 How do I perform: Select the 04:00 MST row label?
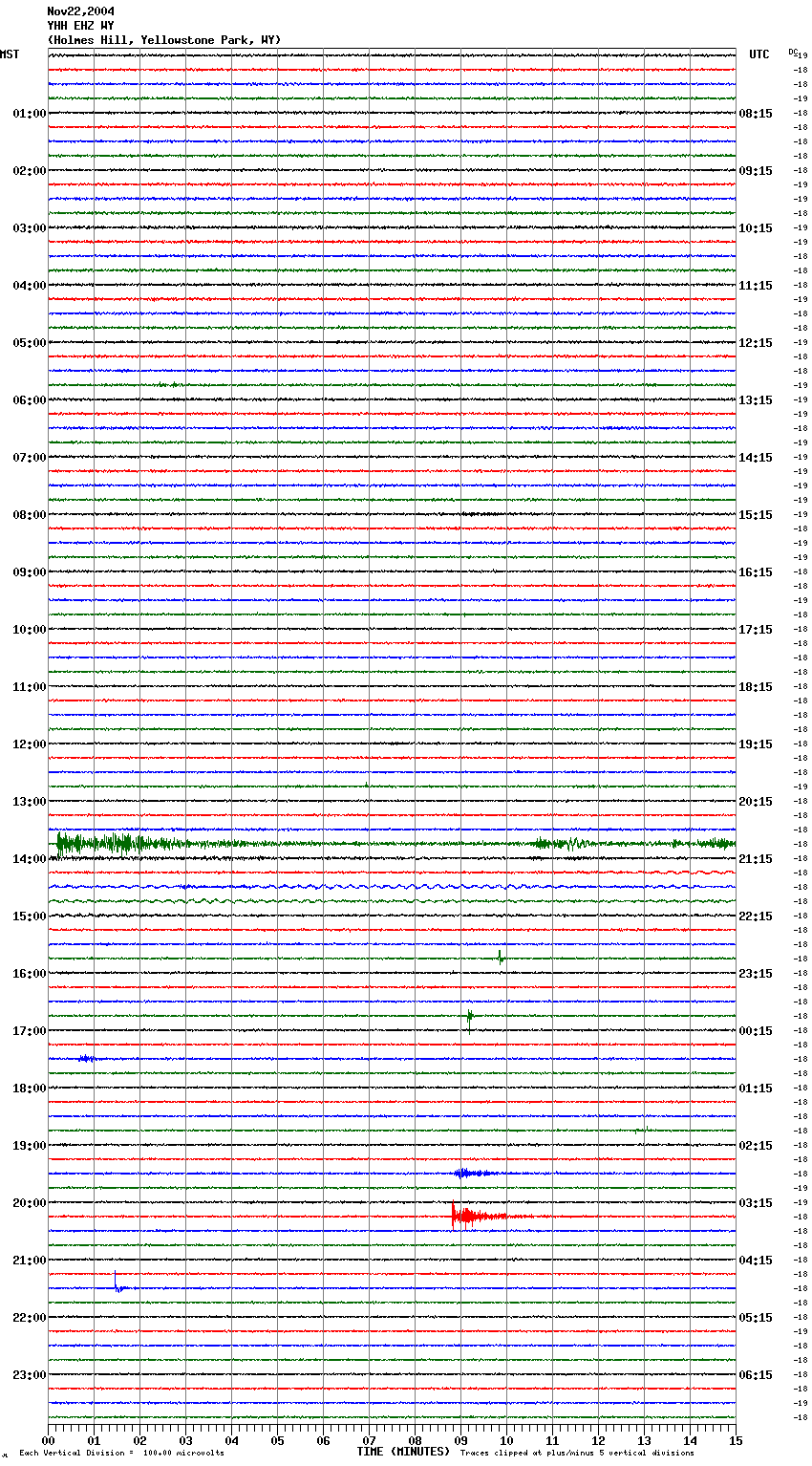click(29, 286)
